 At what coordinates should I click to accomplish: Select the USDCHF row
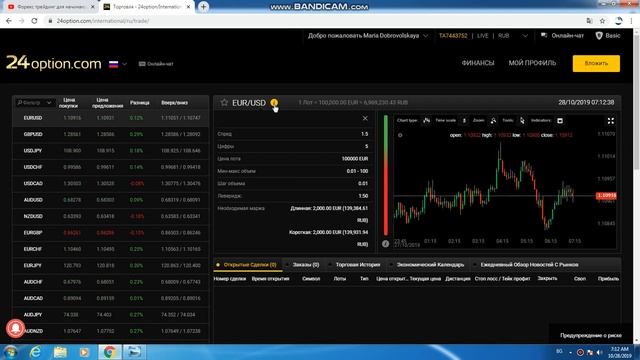pos(110,167)
